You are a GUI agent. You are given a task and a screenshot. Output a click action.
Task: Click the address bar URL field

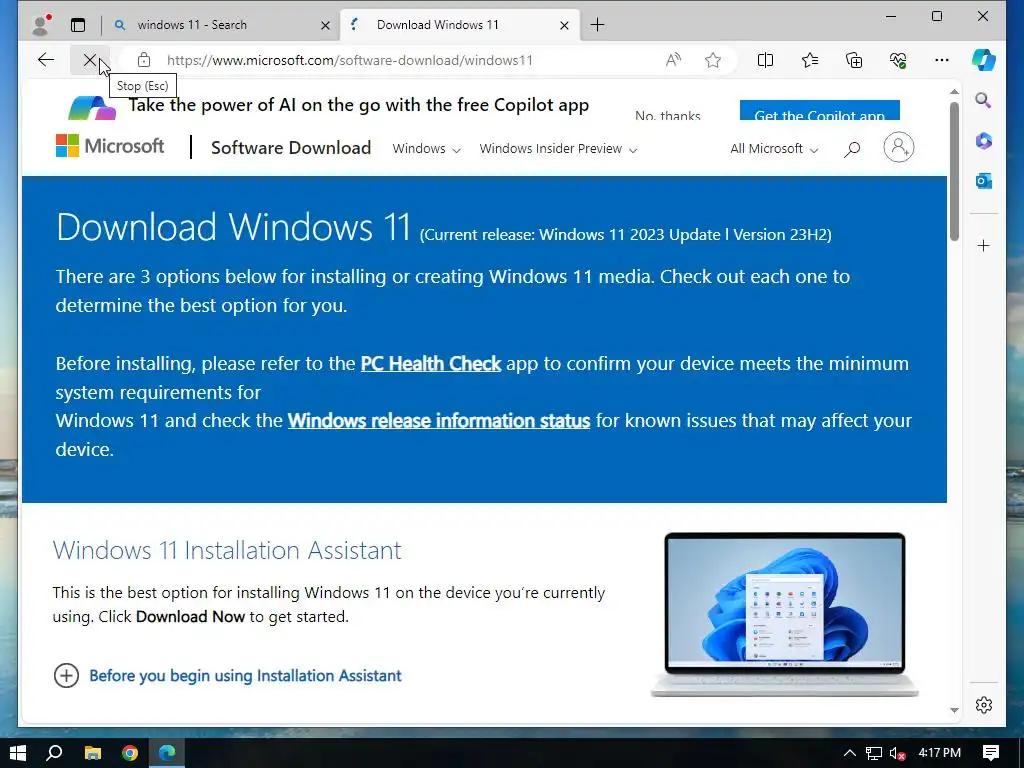pyautogui.click(x=349, y=60)
